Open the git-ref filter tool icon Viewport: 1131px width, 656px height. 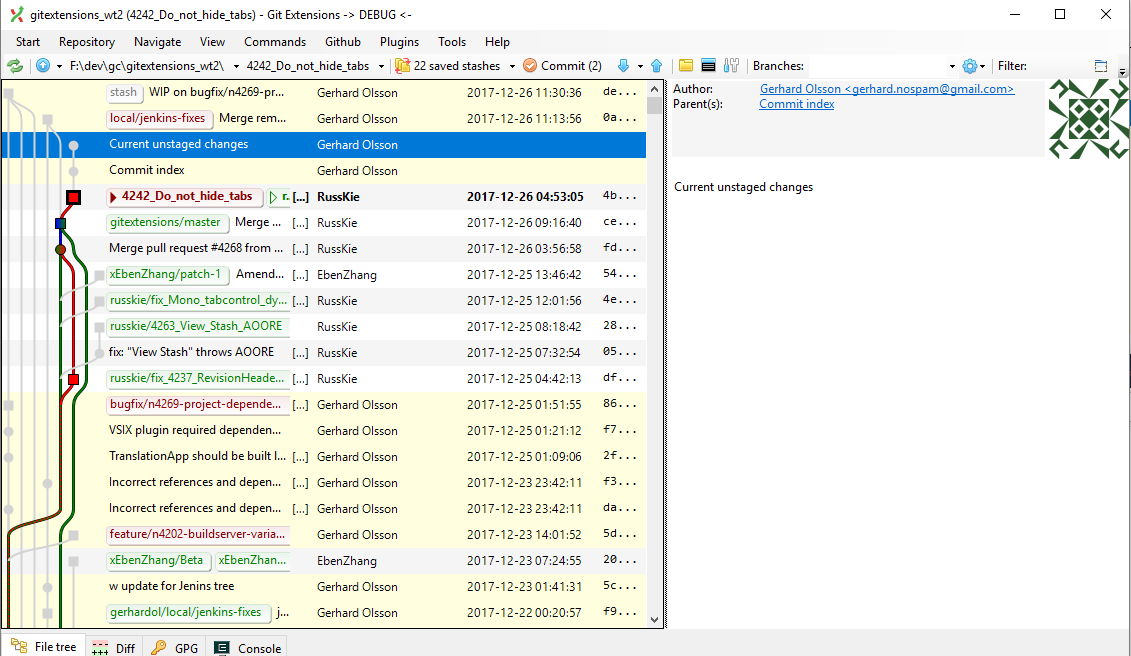(x=731, y=65)
